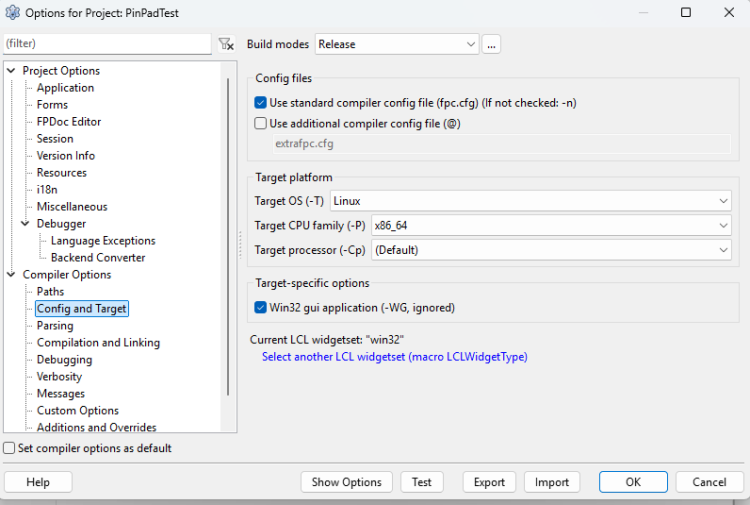
Task: Open the Target processor dropdown
Action: pos(551,250)
